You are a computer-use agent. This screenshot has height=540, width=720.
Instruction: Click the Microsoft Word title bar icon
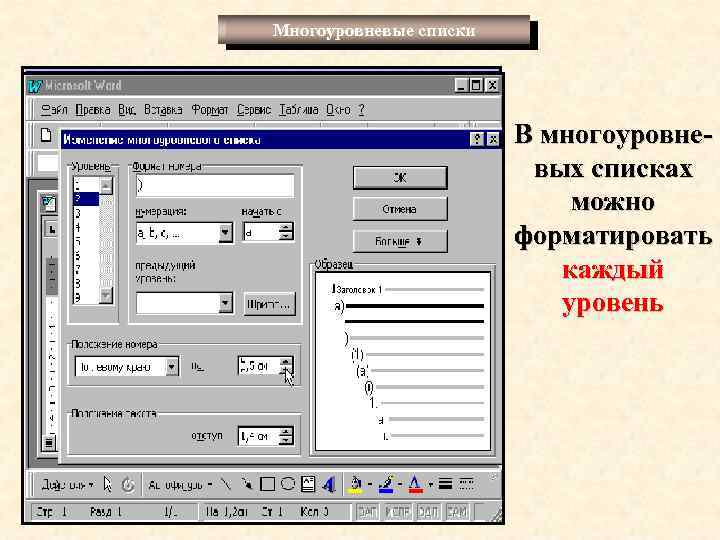(x=35, y=86)
